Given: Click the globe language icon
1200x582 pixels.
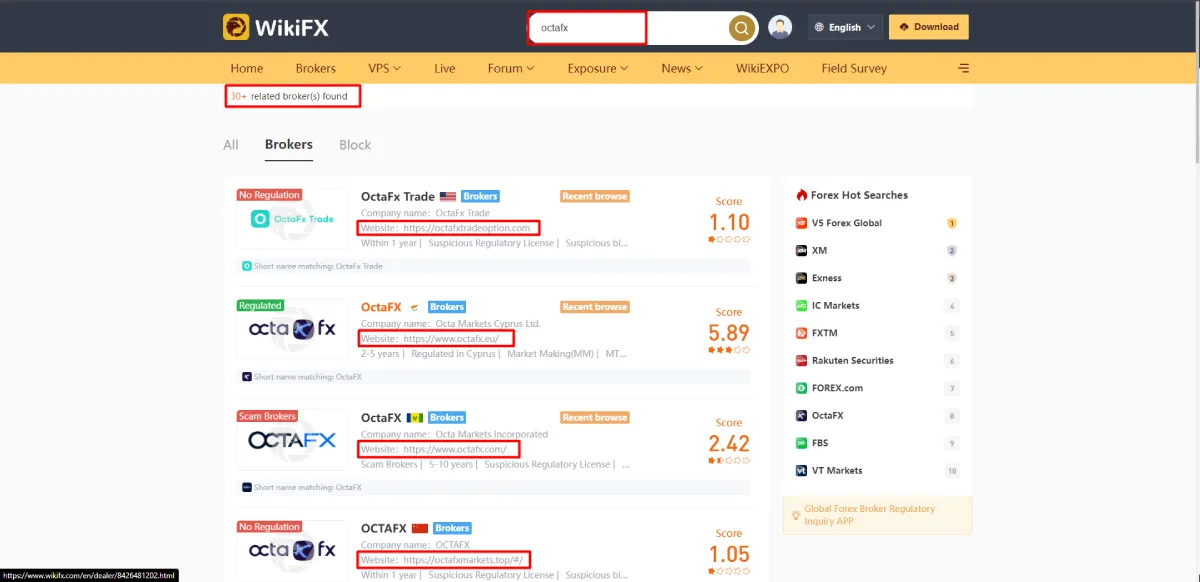Looking at the screenshot, I should 820,27.
